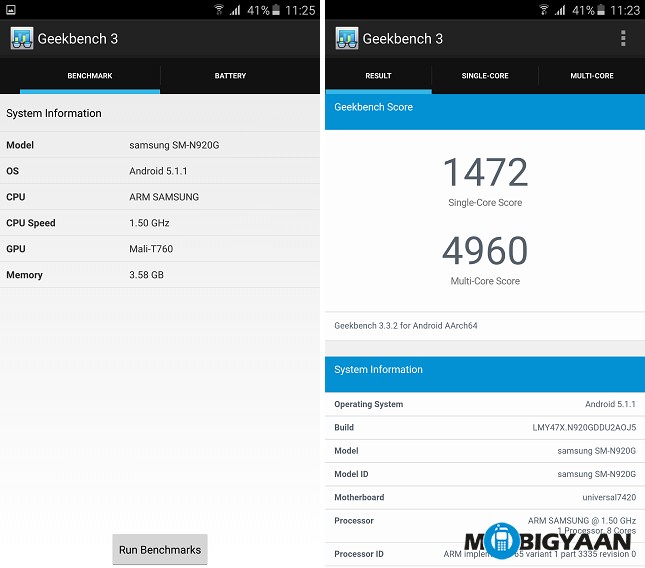Tap the System Information heading on left screen

[x=53, y=113]
